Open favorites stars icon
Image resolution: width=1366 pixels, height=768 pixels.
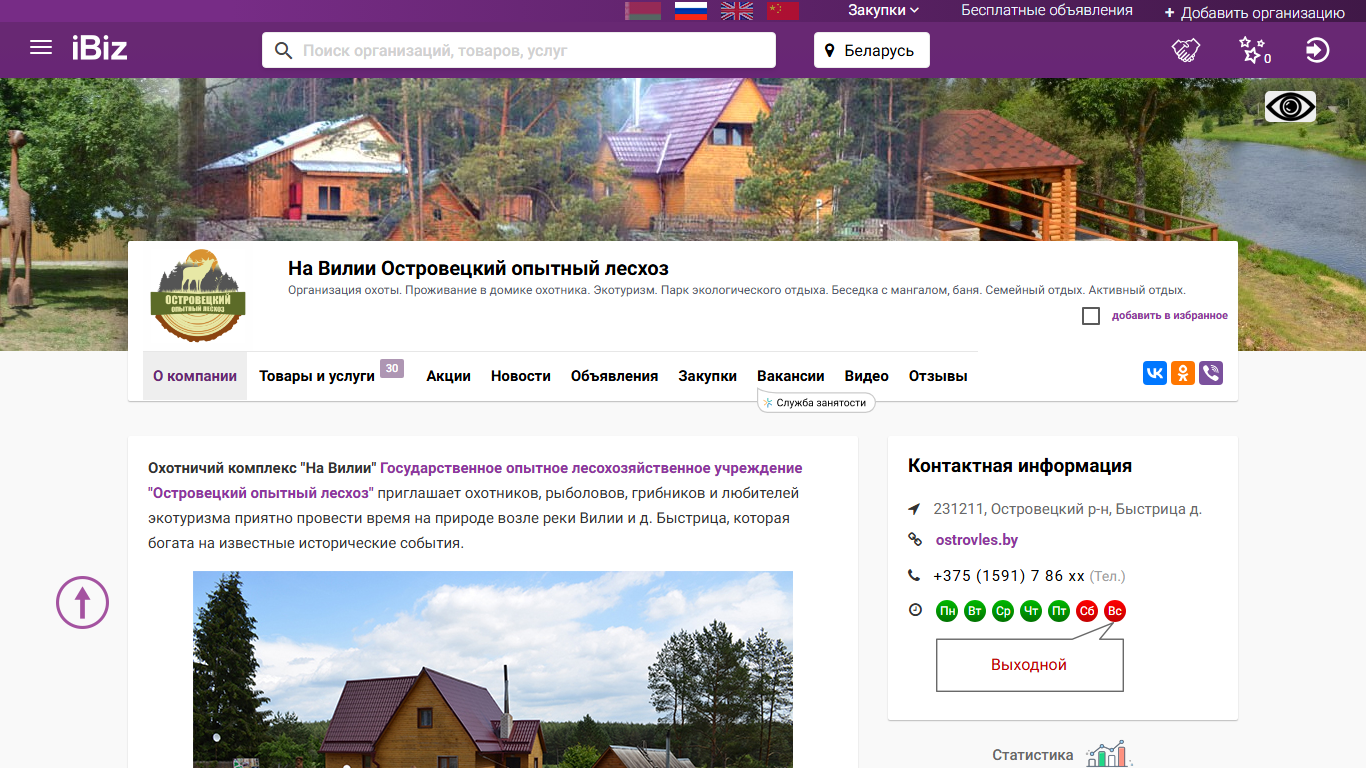(1254, 50)
